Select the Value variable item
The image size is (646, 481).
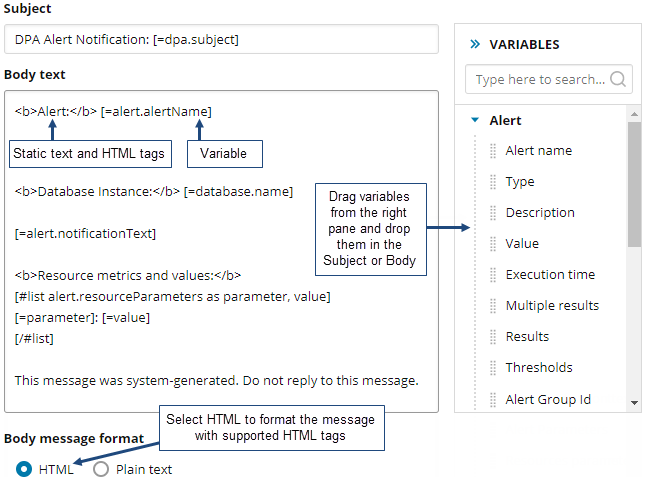(522, 244)
